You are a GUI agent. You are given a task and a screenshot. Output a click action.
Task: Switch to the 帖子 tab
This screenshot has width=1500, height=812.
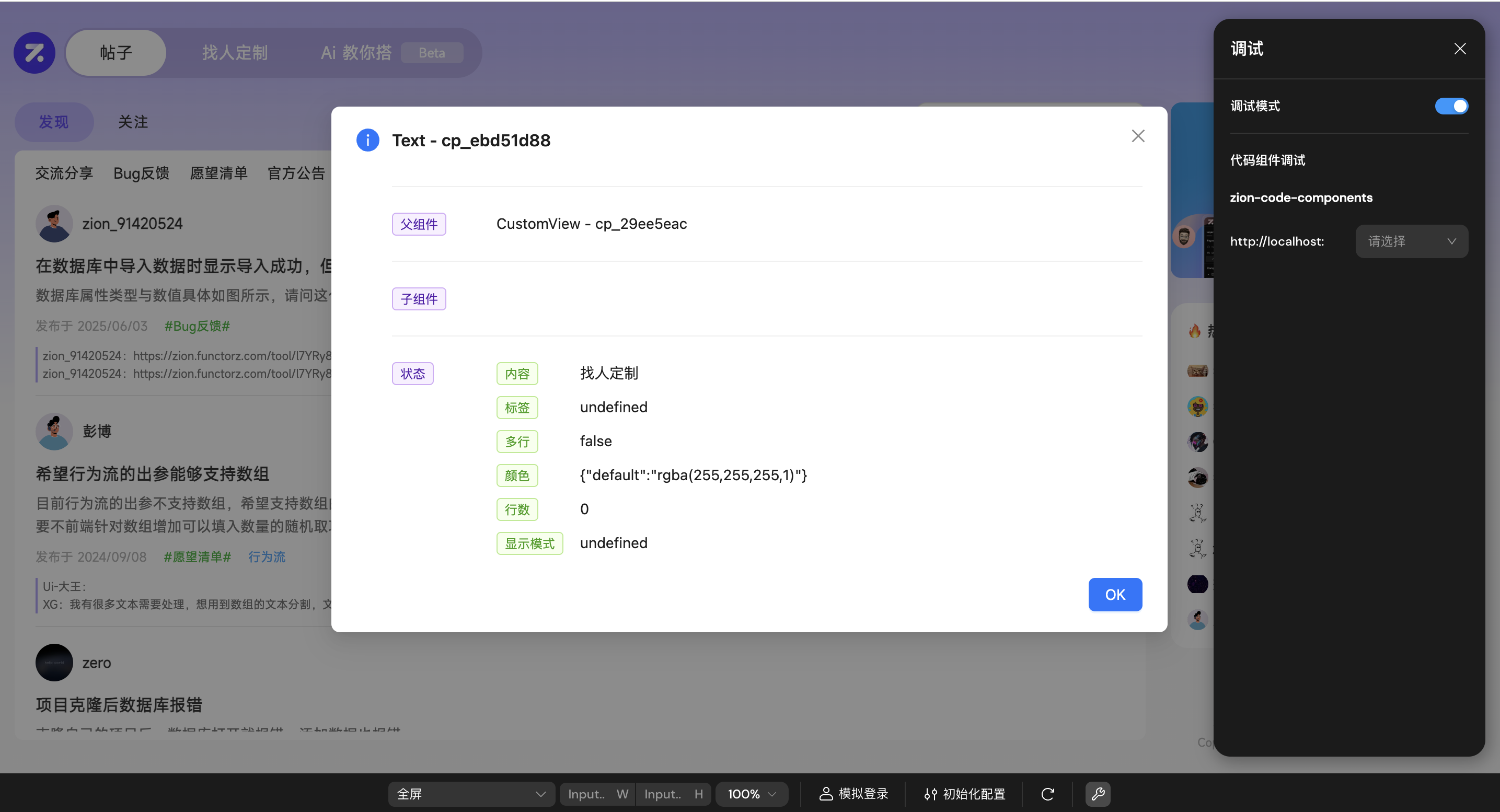pos(116,52)
